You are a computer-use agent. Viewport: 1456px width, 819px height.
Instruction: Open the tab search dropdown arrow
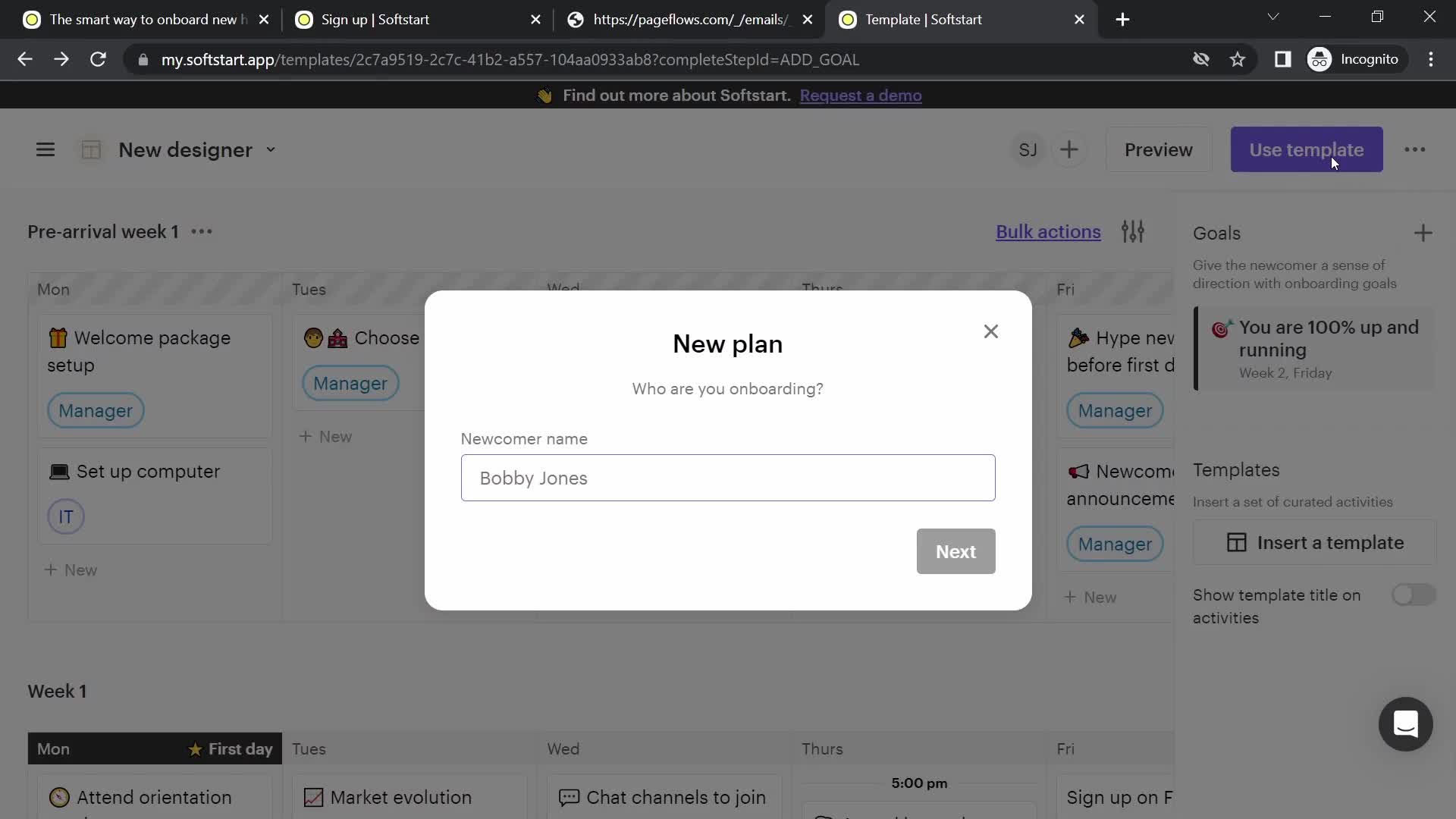[x=1273, y=17]
